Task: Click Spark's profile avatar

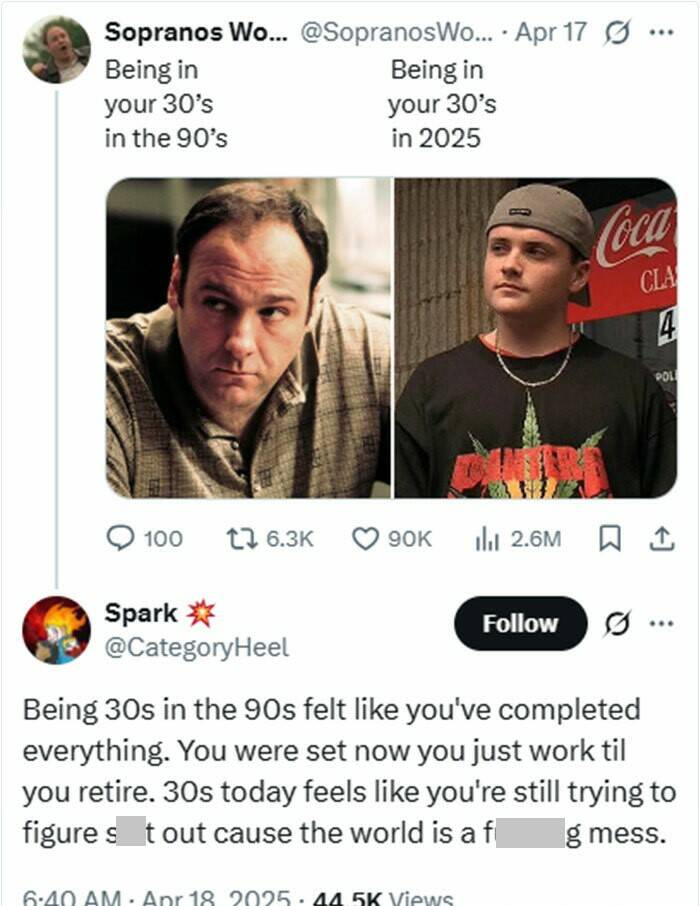Action: tap(56, 630)
